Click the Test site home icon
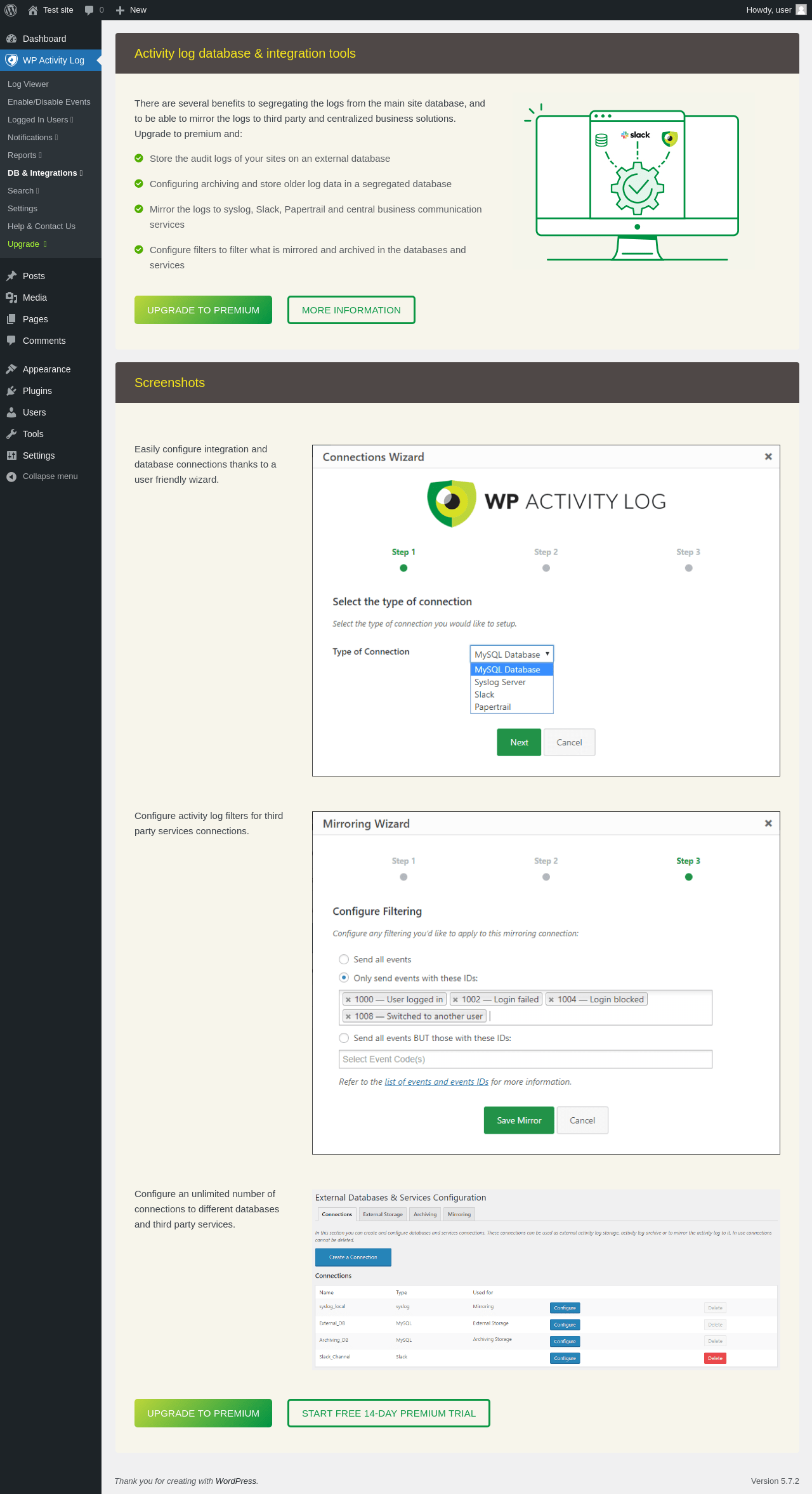 (33, 10)
